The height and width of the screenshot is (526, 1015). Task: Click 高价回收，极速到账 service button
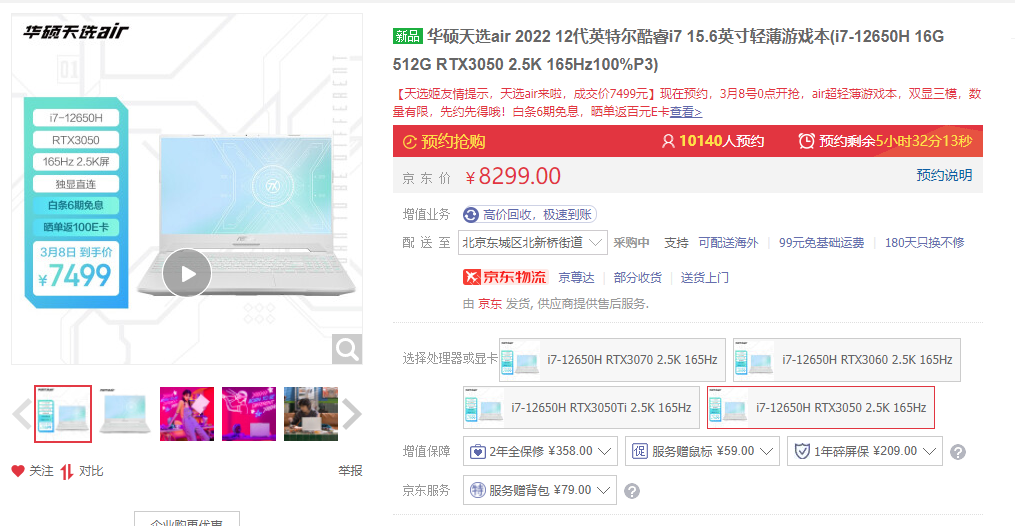530,214
